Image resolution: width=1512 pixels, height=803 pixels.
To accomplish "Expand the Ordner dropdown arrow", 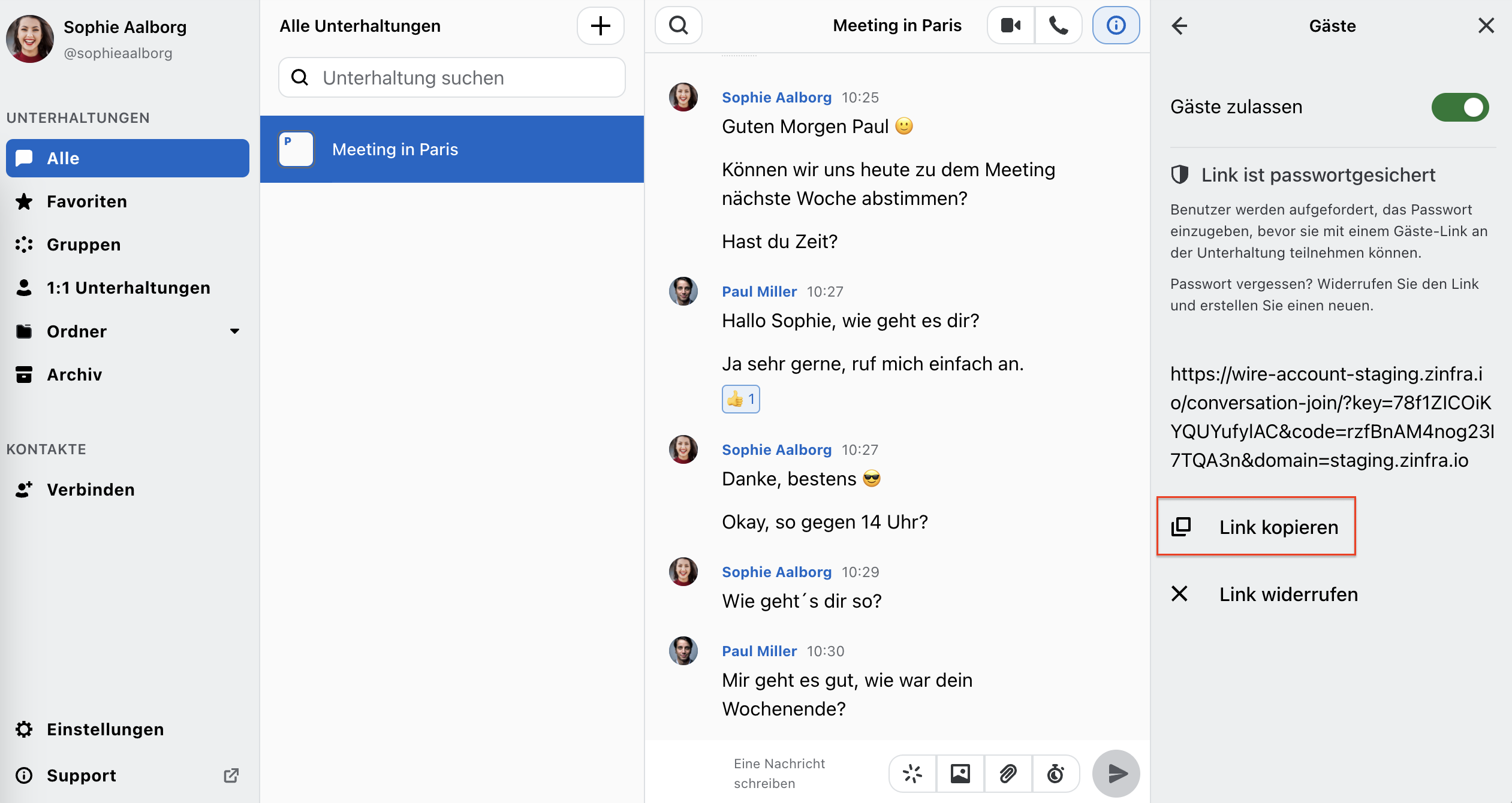I will coord(234,331).
